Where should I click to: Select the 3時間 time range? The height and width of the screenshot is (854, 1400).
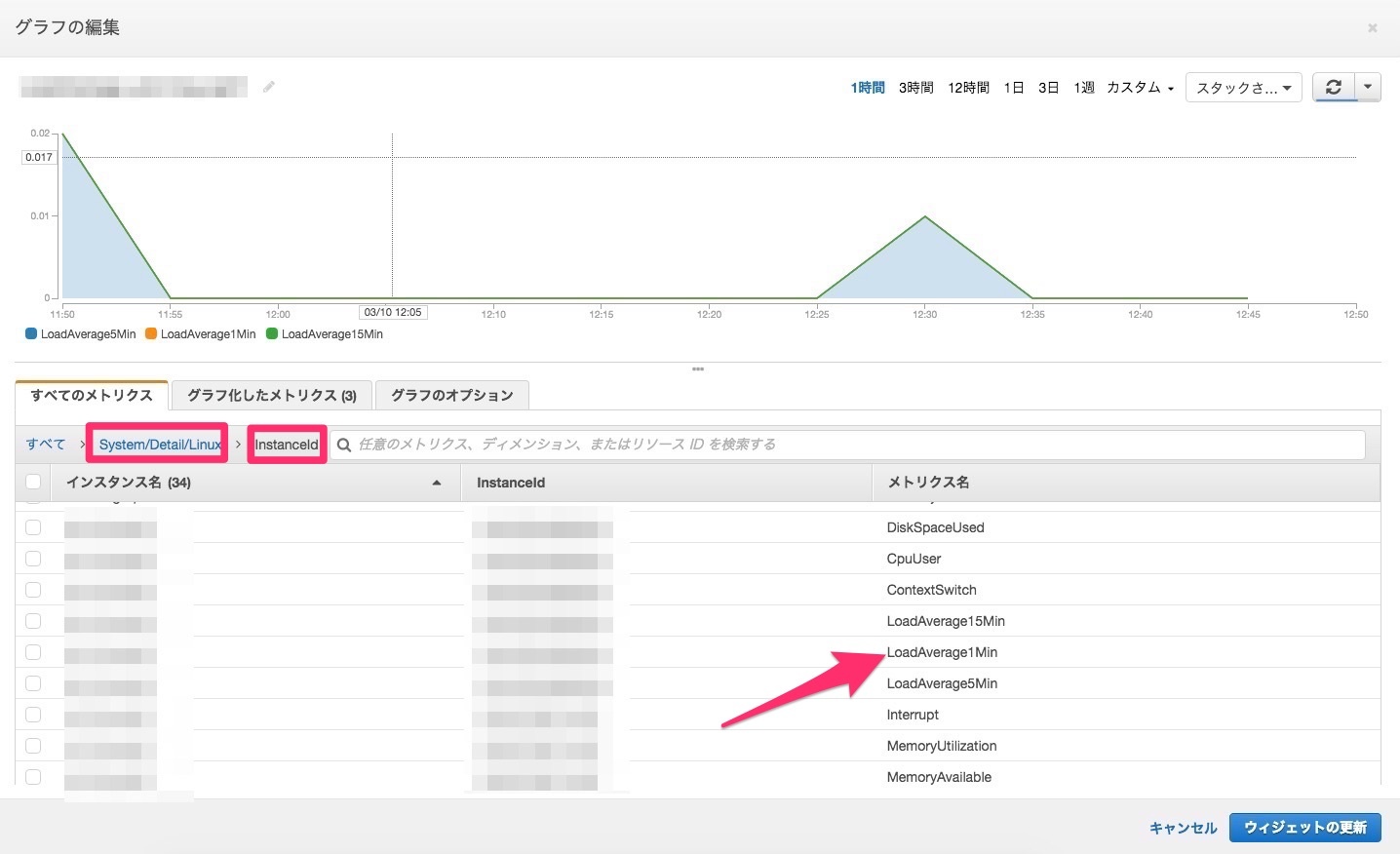pos(915,88)
